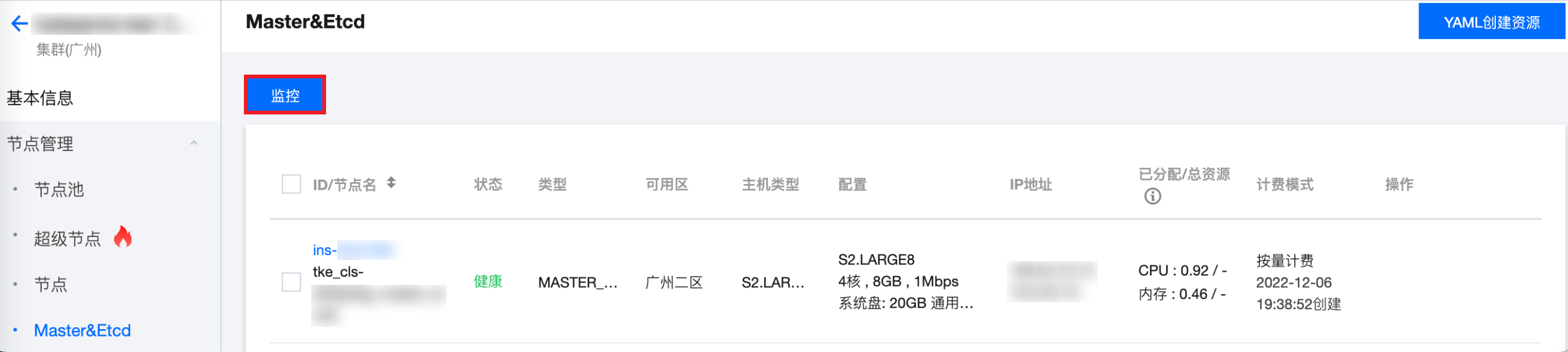This screenshot has width=1568, height=352.
Task: Select 节点 in the sidebar
Action: pyautogui.click(x=50, y=284)
